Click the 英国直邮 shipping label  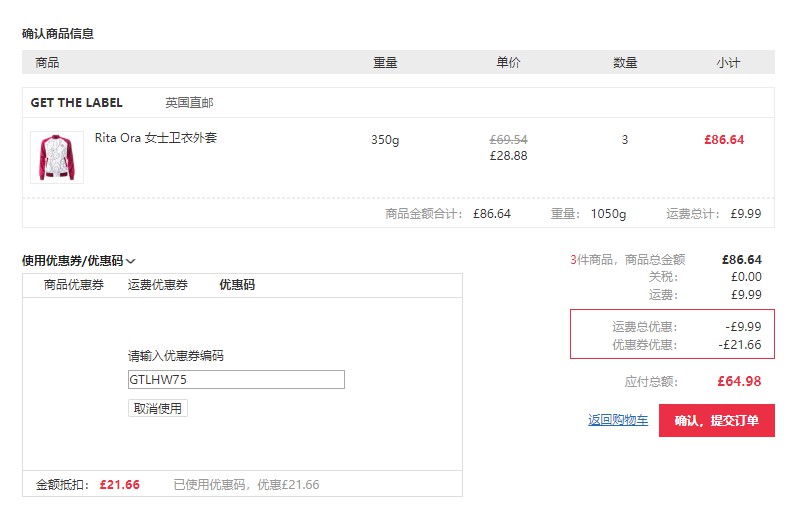click(x=189, y=103)
